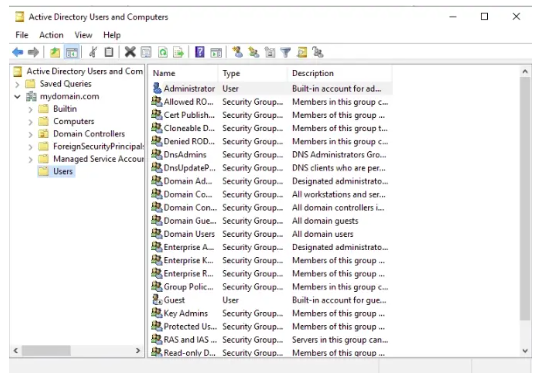The image size is (539, 381).
Task: Select the "Denied ROD..." row name
Action: pos(189,141)
